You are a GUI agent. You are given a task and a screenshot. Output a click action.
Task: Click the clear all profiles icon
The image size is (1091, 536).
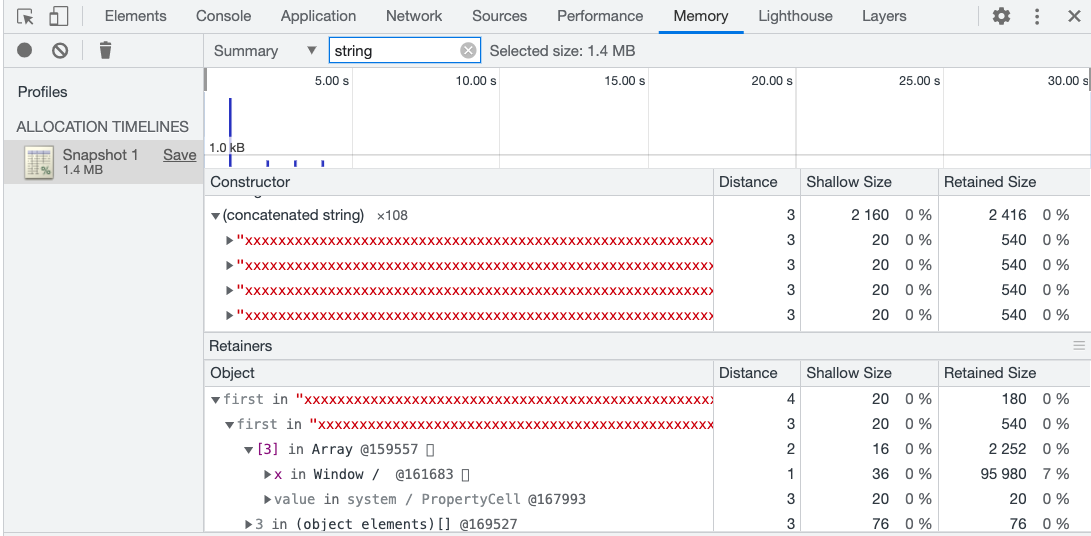tap(60, 51)
